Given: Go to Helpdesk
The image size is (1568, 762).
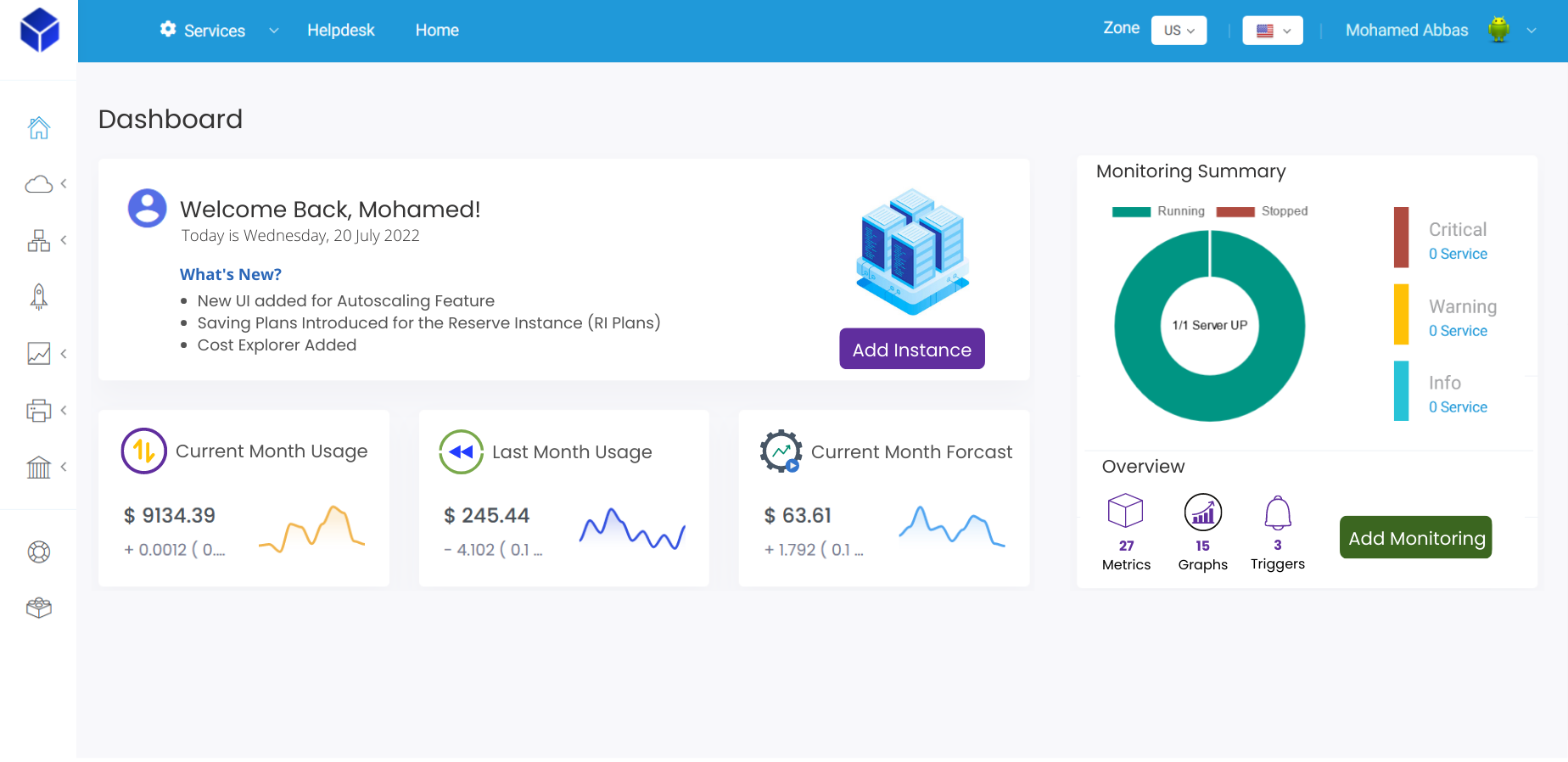Looking at the screenshot, I should tap(340, 31).
